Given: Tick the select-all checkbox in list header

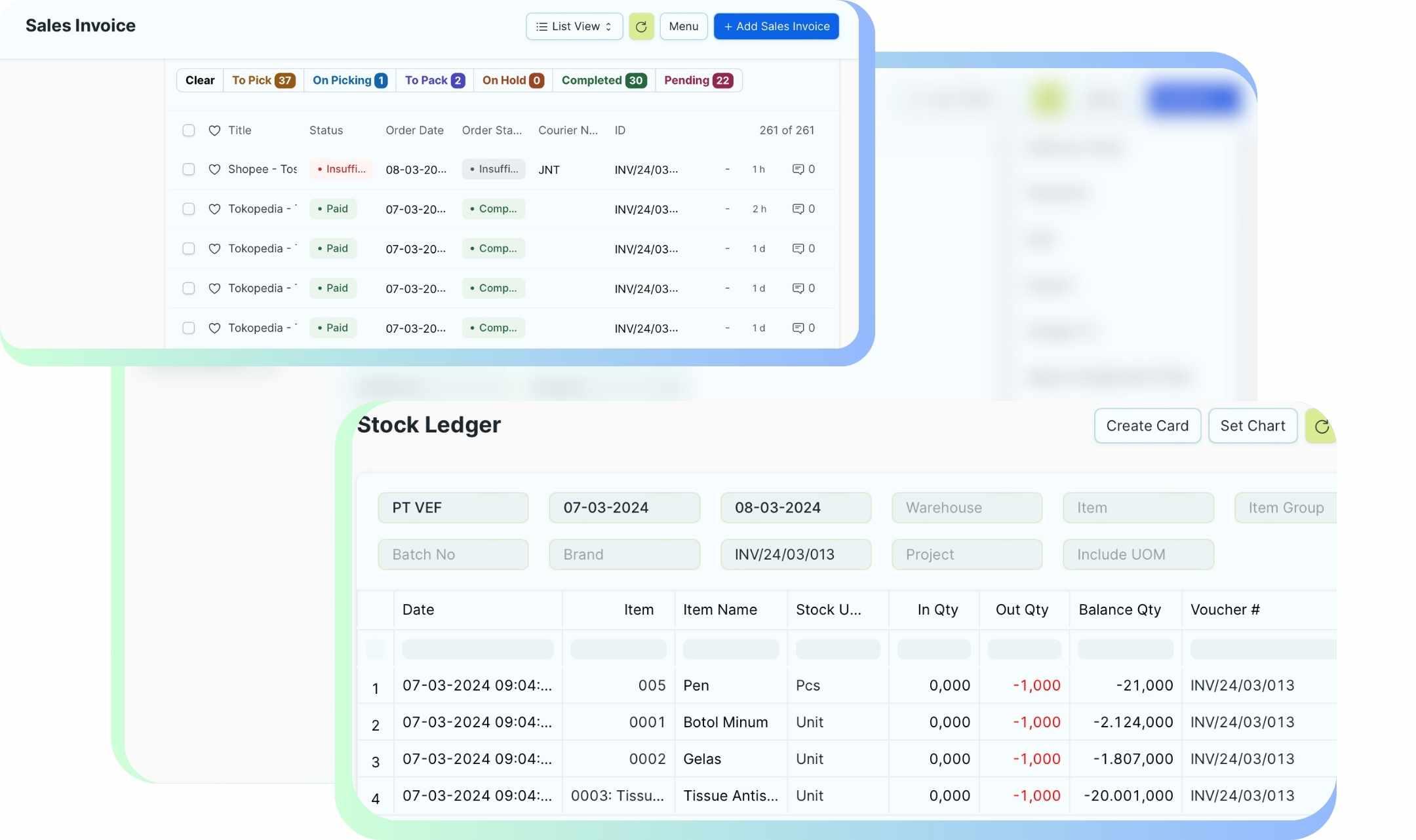Looking at the screenshot, I should 189,130.
